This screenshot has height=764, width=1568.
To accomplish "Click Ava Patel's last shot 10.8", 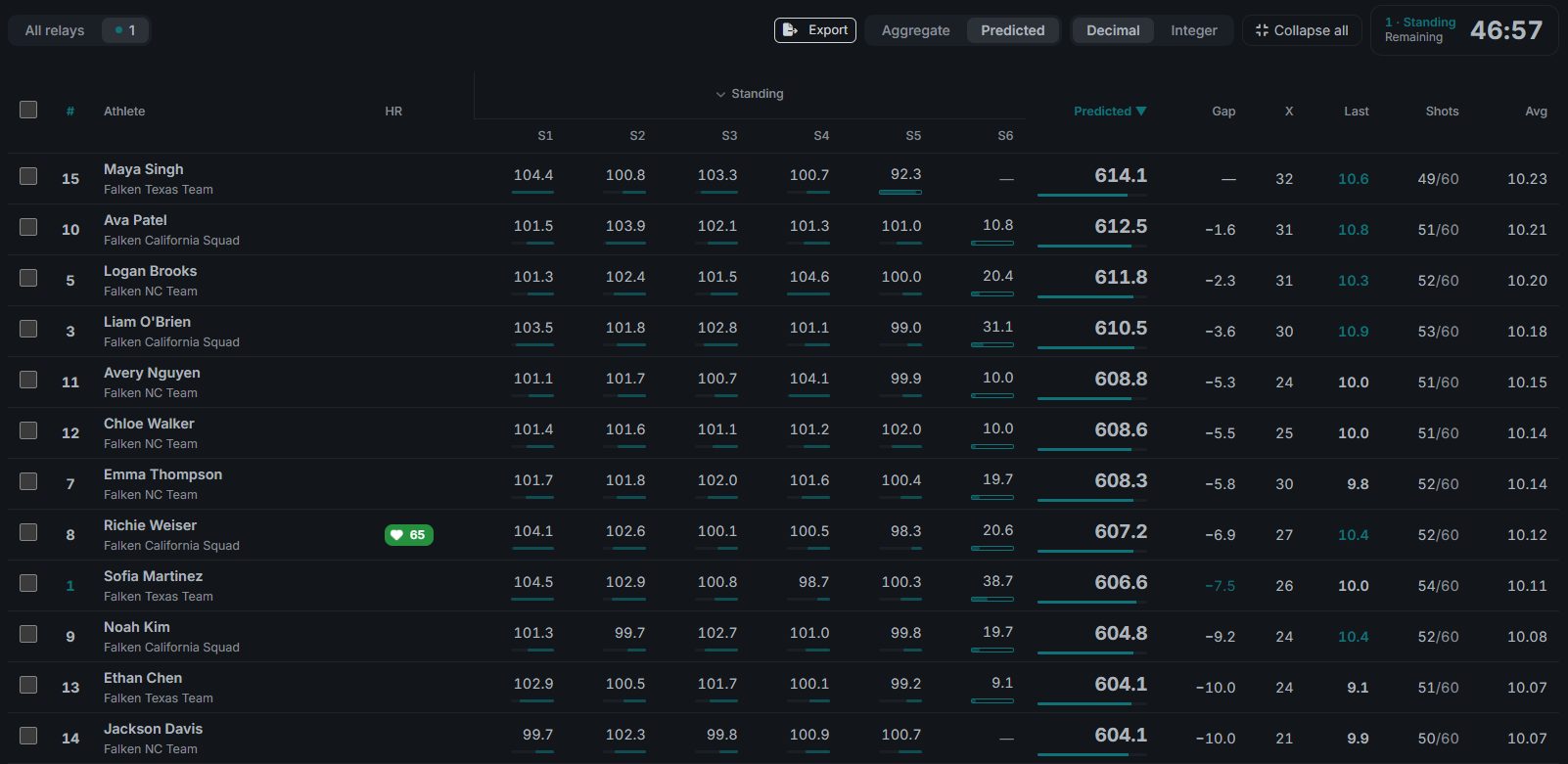I will click(1353, 230).
